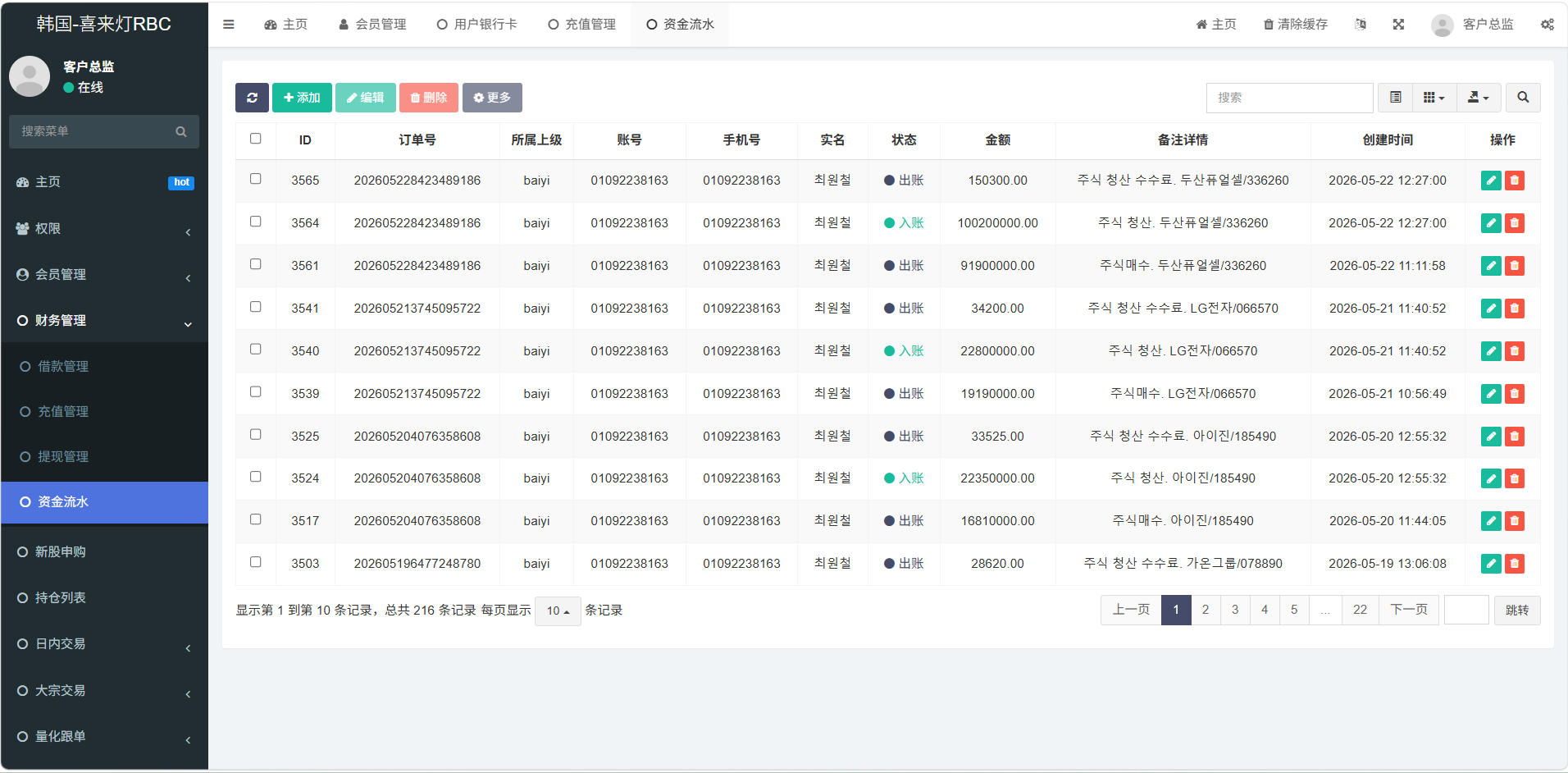The height and width of the screenshot is (773, 1568).
Task: Click the 更多 more button
Action: (x=492, y=98)
